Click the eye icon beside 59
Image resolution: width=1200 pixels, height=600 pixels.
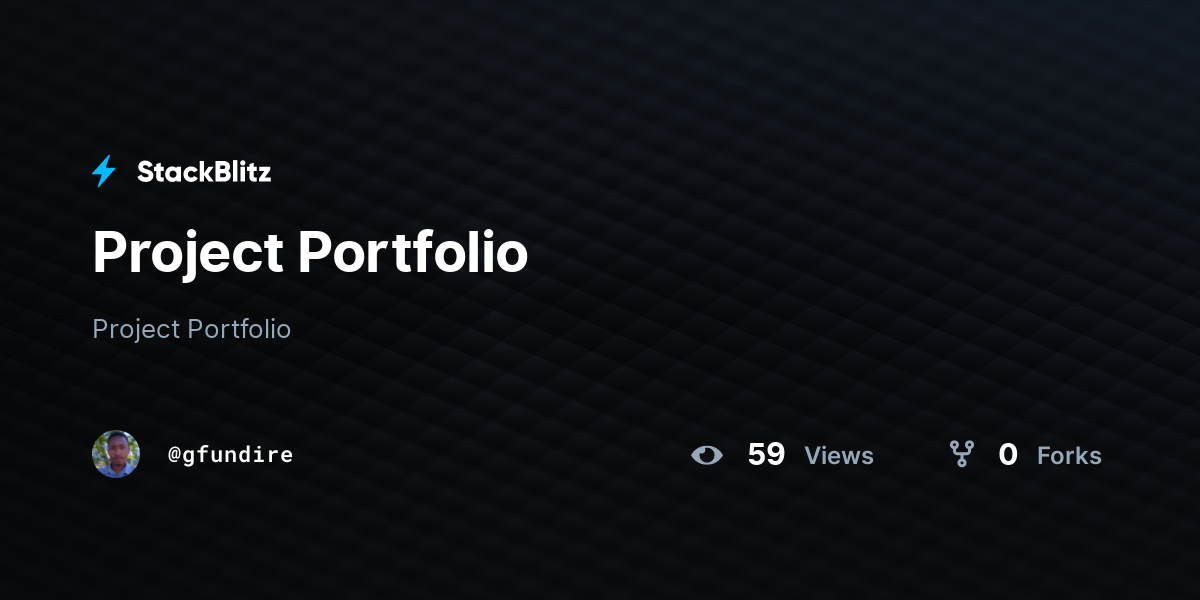pyautogui.click(x=707, y=455)
